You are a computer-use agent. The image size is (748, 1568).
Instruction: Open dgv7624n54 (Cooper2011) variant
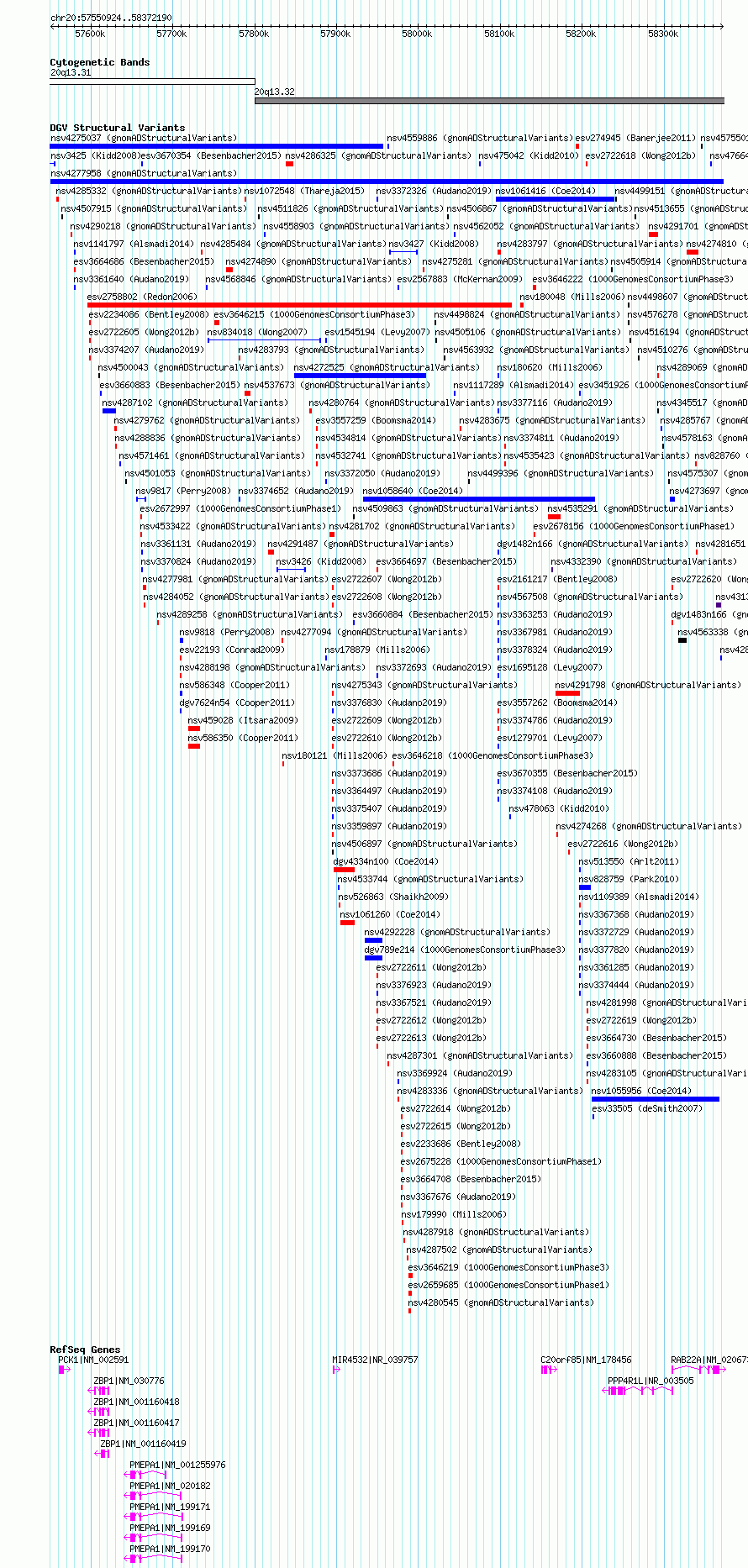(237, 702)
